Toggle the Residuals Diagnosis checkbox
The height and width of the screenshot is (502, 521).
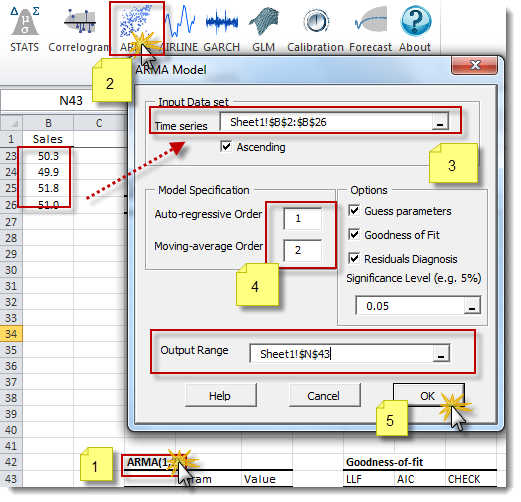(x=354, y=258)
